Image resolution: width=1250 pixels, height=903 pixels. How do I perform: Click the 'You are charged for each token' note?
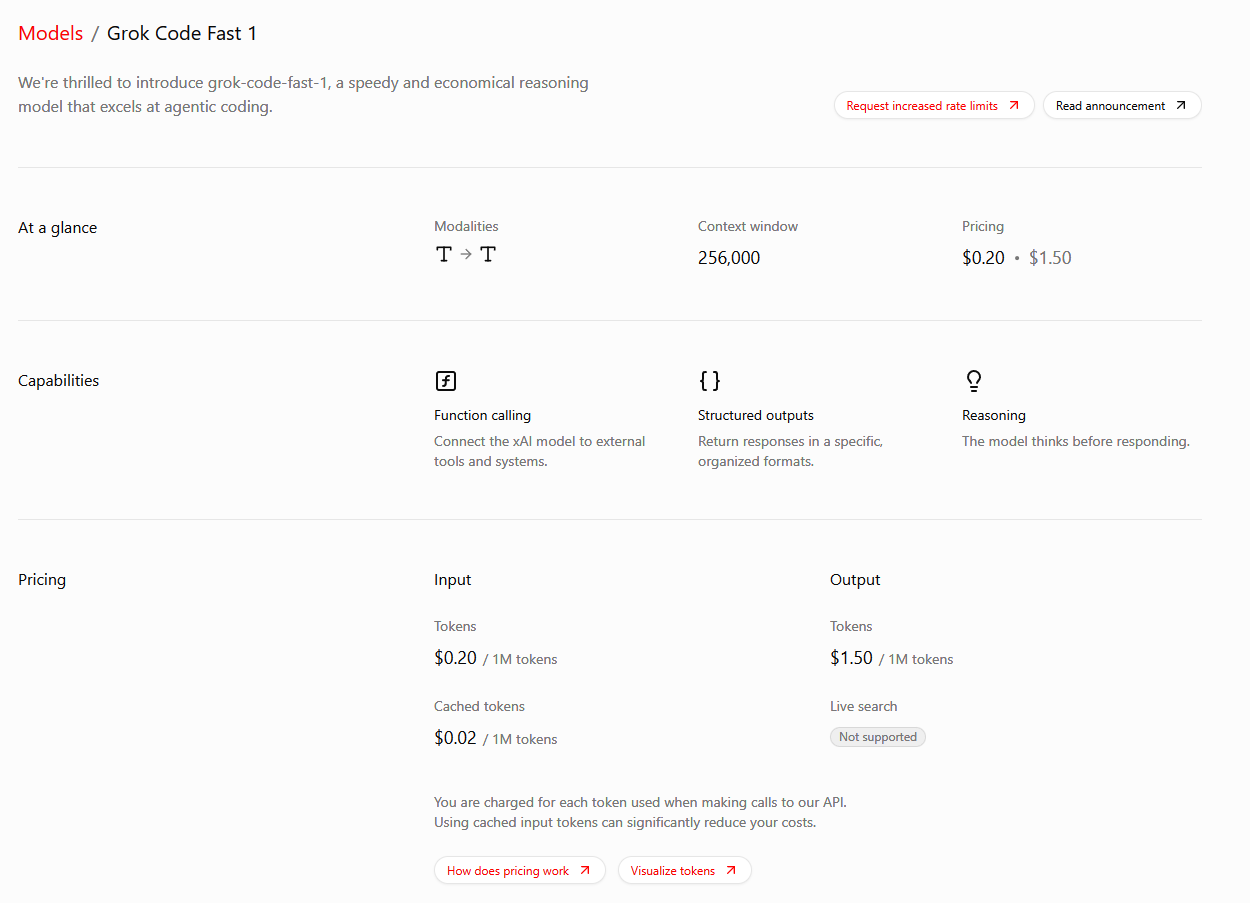(x=641, y=812)
